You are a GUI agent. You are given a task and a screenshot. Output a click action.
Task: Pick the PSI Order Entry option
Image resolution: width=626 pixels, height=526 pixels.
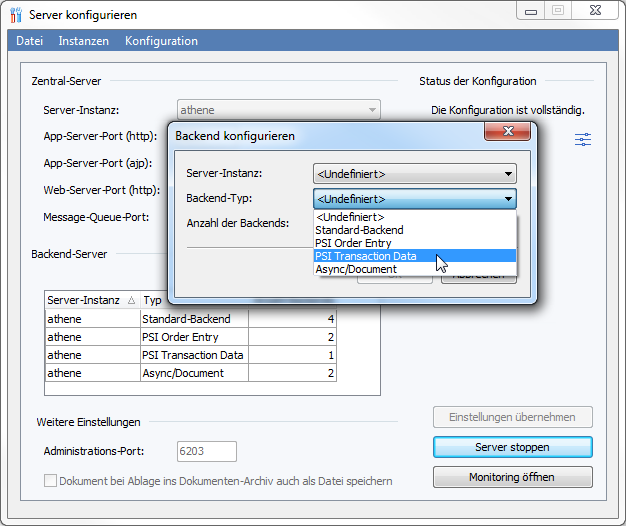353,243
